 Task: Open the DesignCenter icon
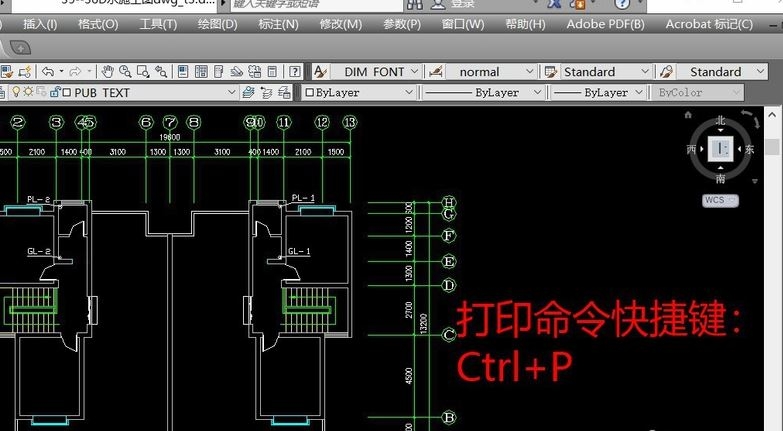click(201, 72)
